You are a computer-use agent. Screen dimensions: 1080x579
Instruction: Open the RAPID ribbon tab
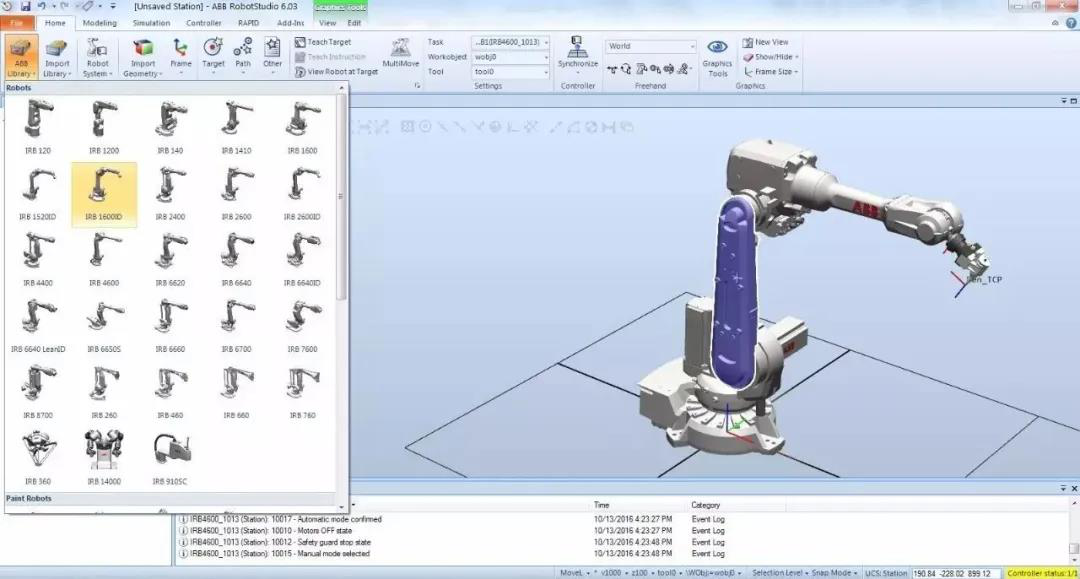tap(248, 22)
